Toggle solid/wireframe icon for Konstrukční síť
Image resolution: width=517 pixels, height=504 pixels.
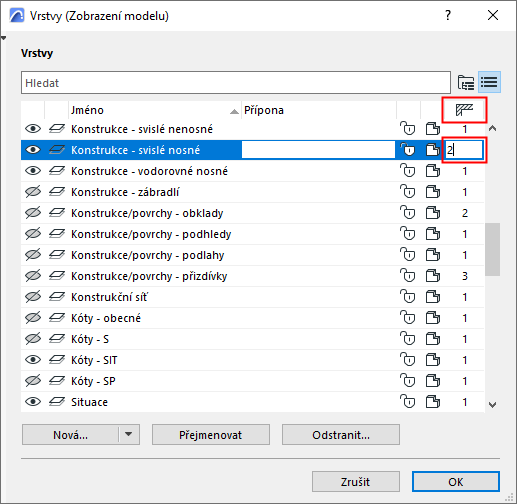coord(433,297)
